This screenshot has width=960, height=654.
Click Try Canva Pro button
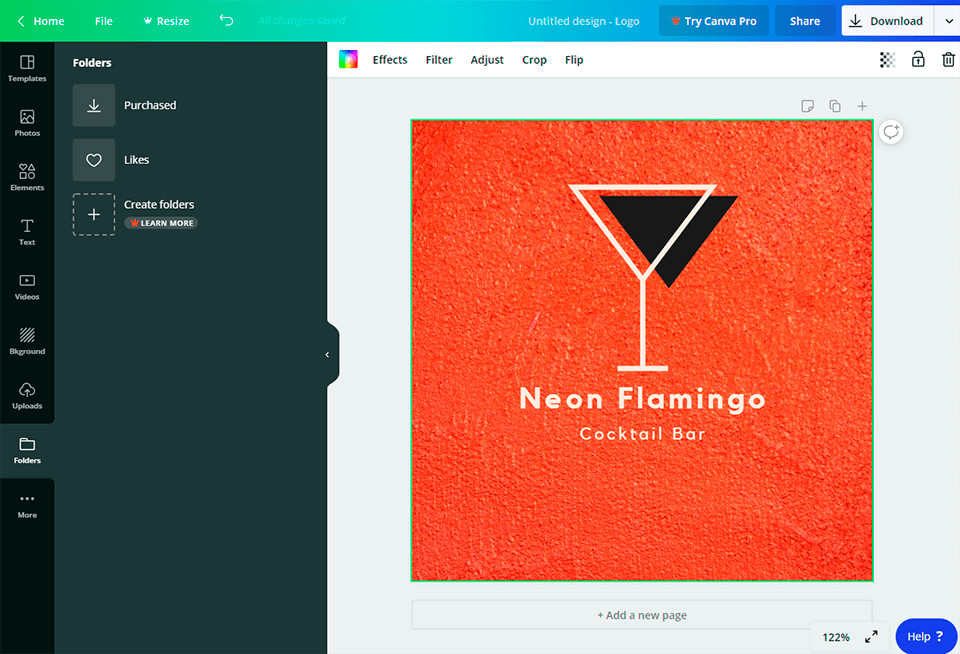pos(713,21)
